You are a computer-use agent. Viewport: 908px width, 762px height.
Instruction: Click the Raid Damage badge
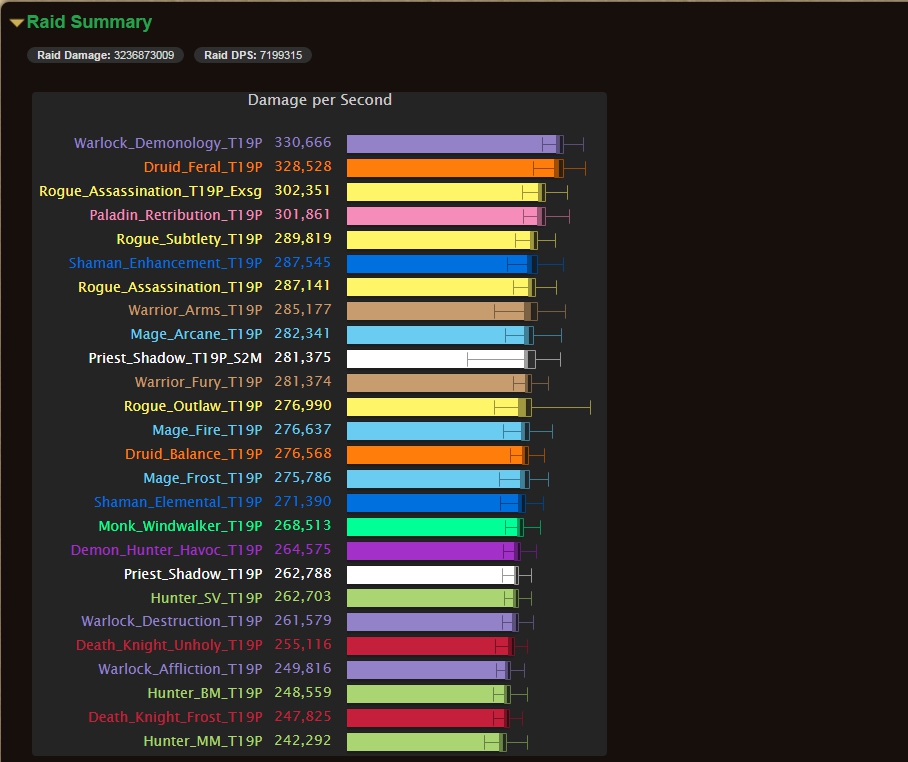pyautogui.click(x=105, y=55)
